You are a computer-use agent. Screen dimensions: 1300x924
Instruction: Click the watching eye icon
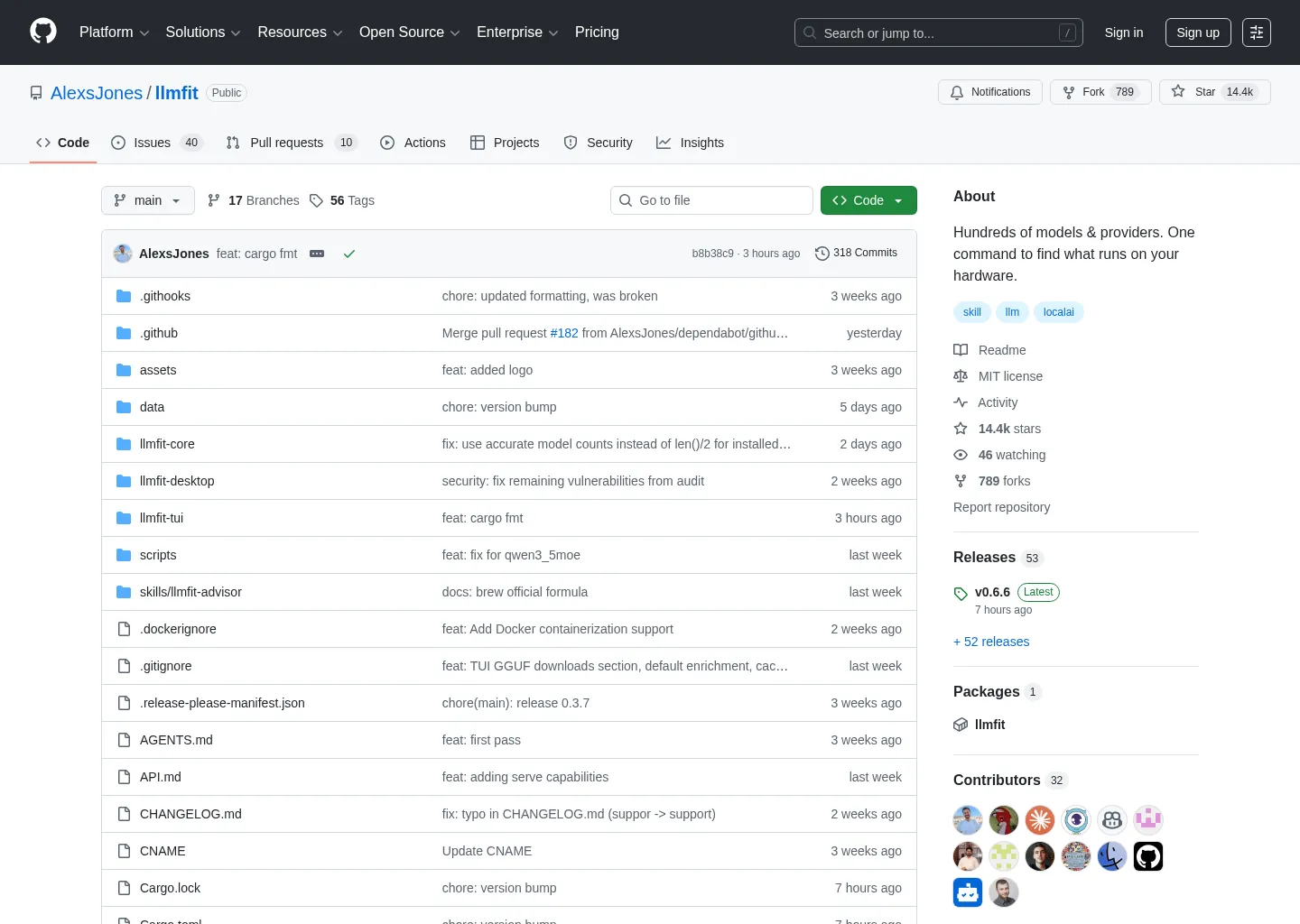[961, 455]
